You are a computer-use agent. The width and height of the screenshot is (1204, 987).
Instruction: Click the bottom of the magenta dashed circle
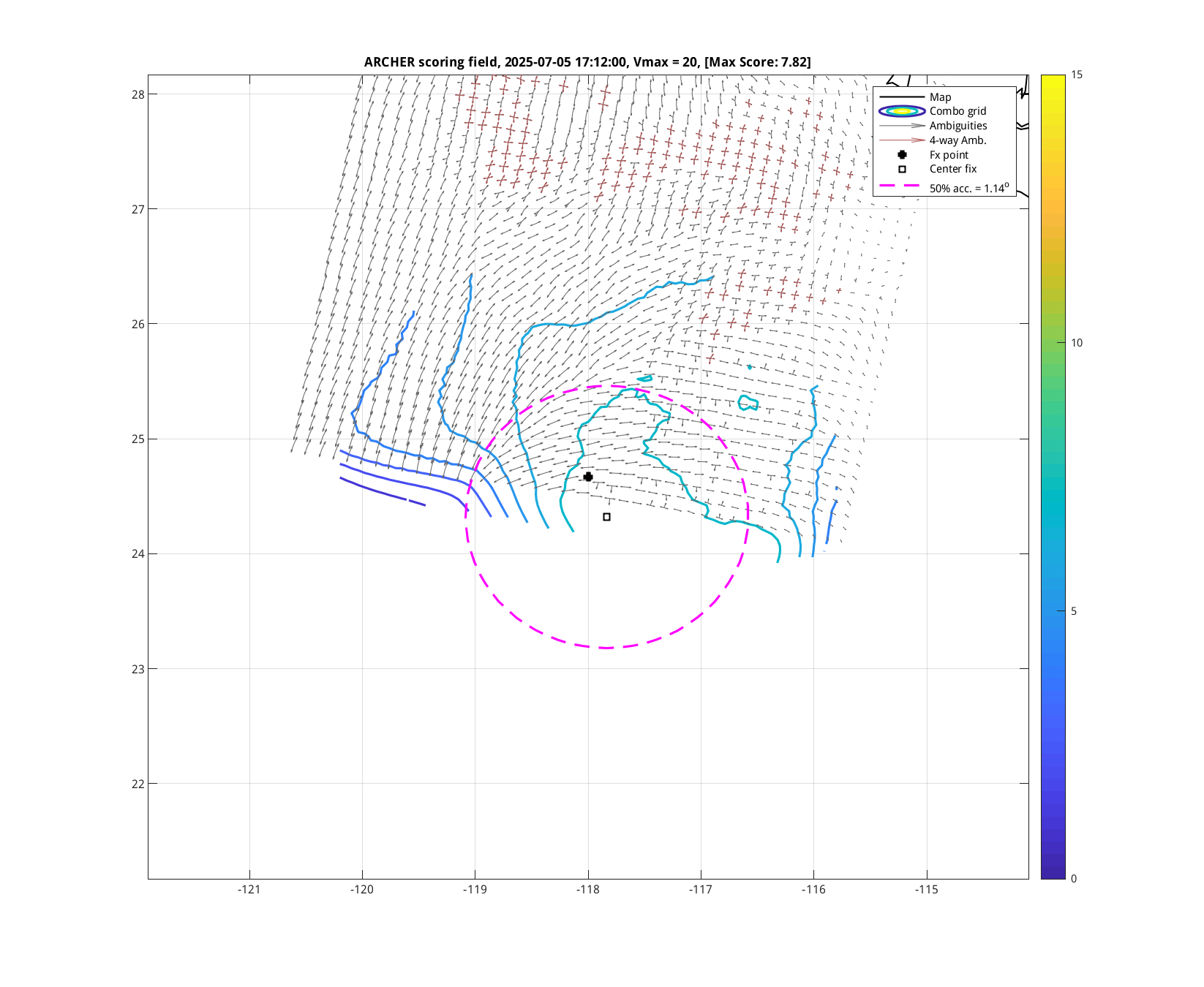pos(606,648)
